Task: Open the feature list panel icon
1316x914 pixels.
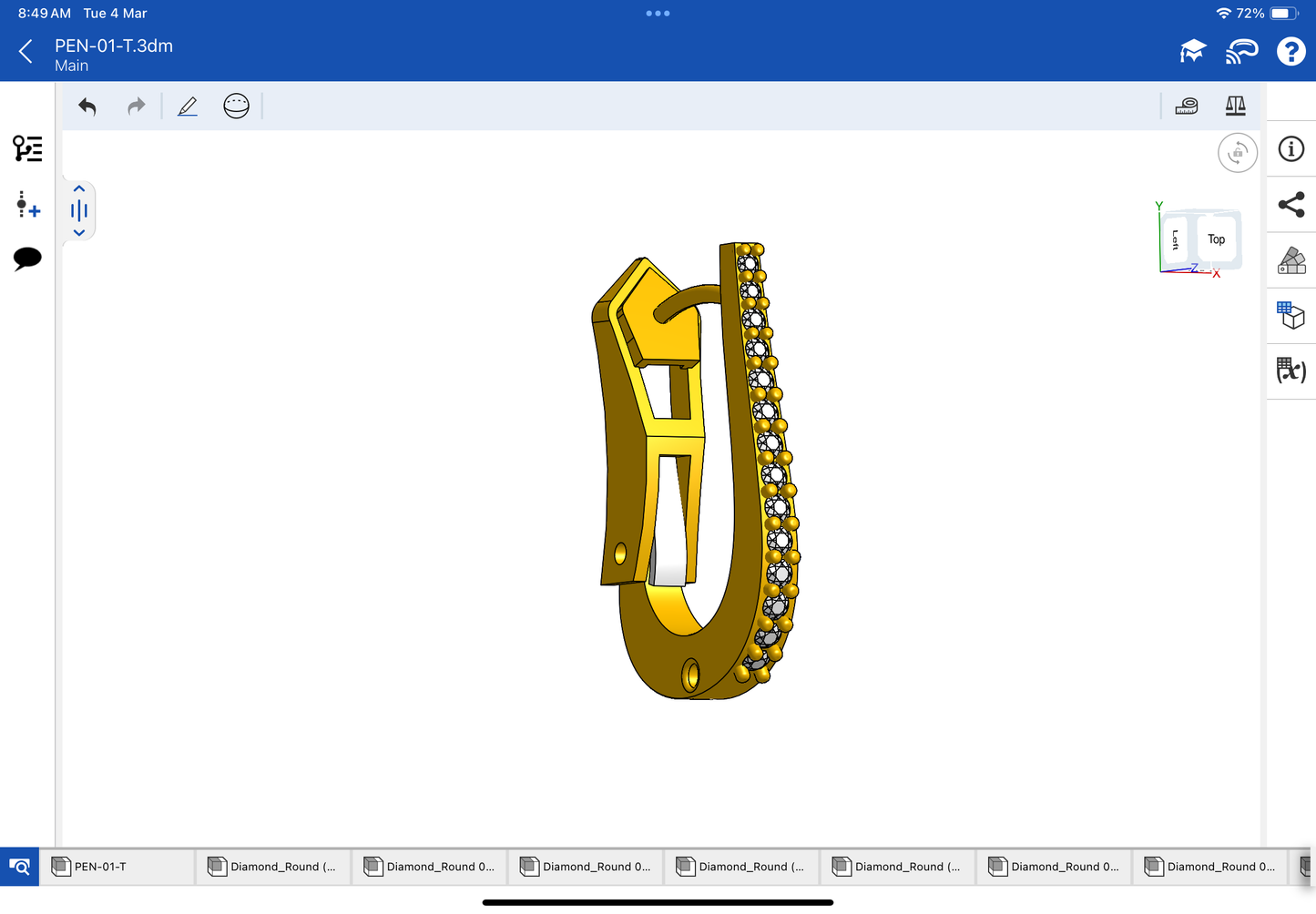Action: point(27,148)
